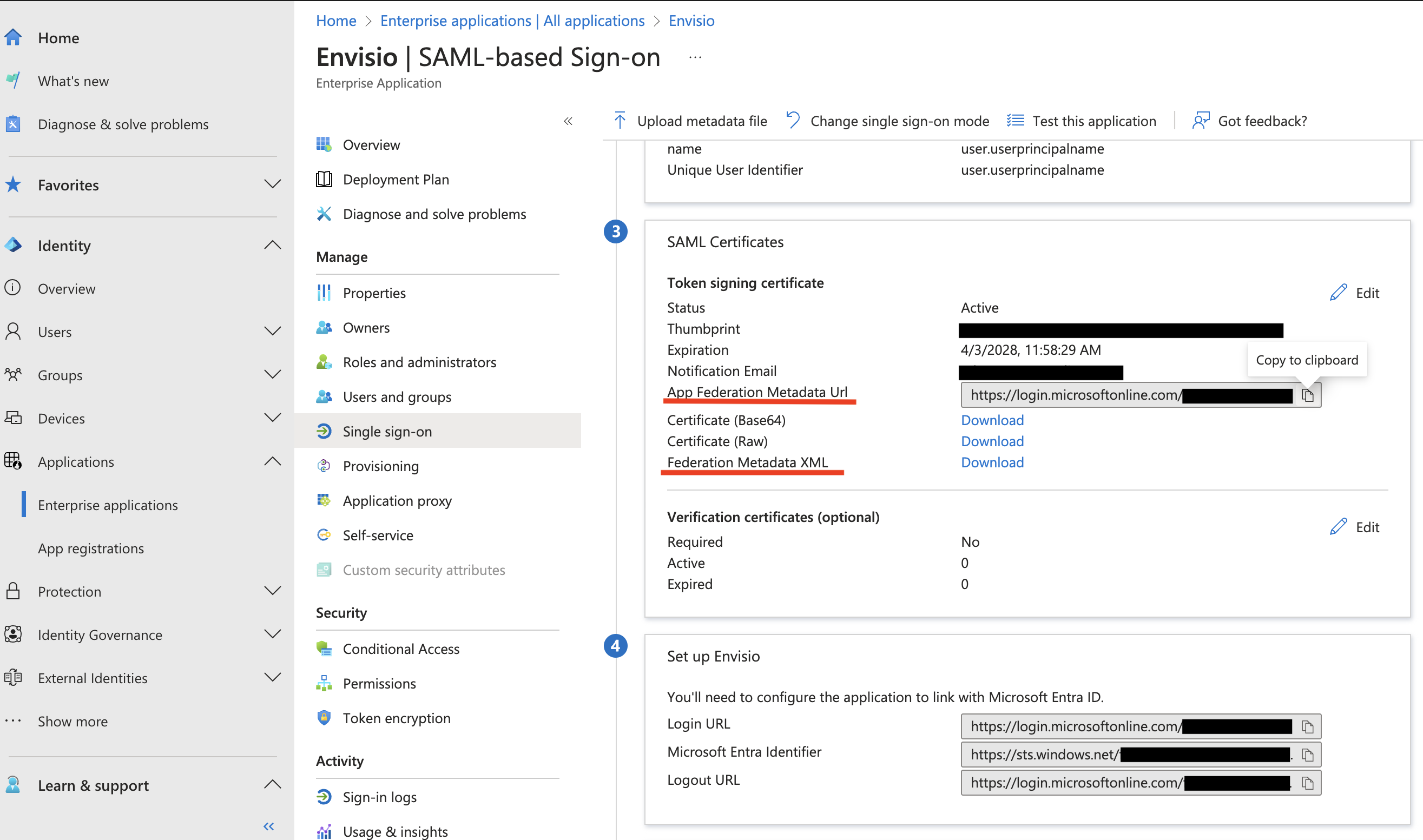Expand the Favorites section
Image resolution: width=1423 pixels, height=840 pixels.
(272, 184)
